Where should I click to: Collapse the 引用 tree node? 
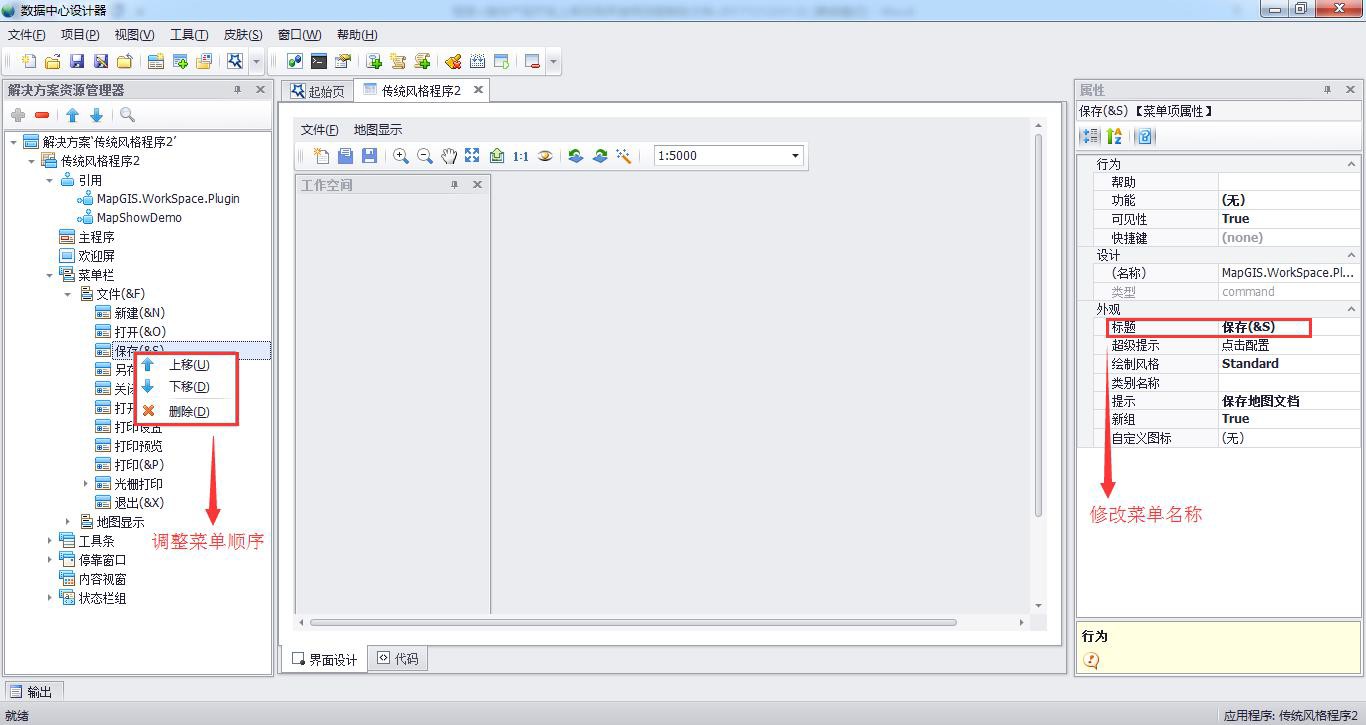(50, 180)
